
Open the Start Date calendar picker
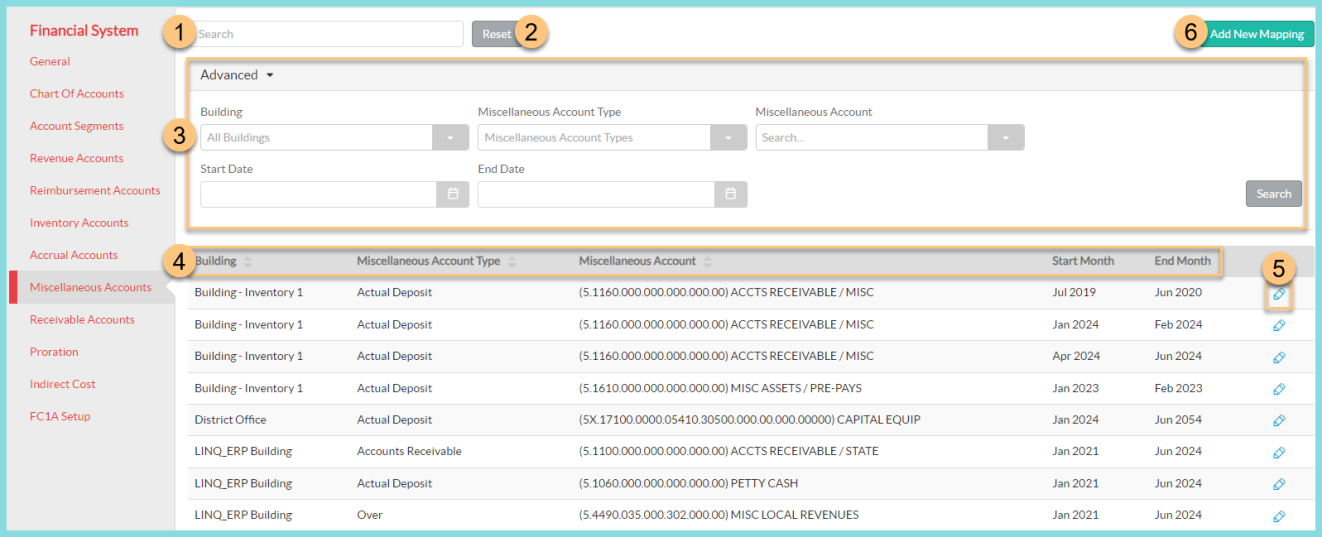(452, 194)
